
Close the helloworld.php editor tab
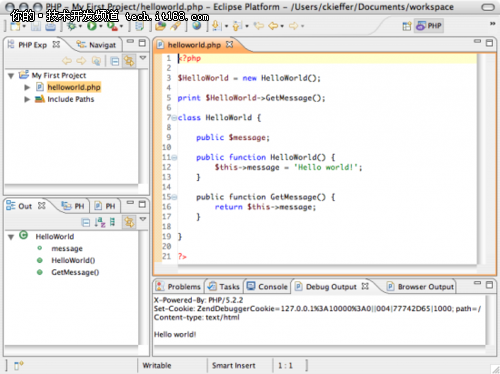229,44
